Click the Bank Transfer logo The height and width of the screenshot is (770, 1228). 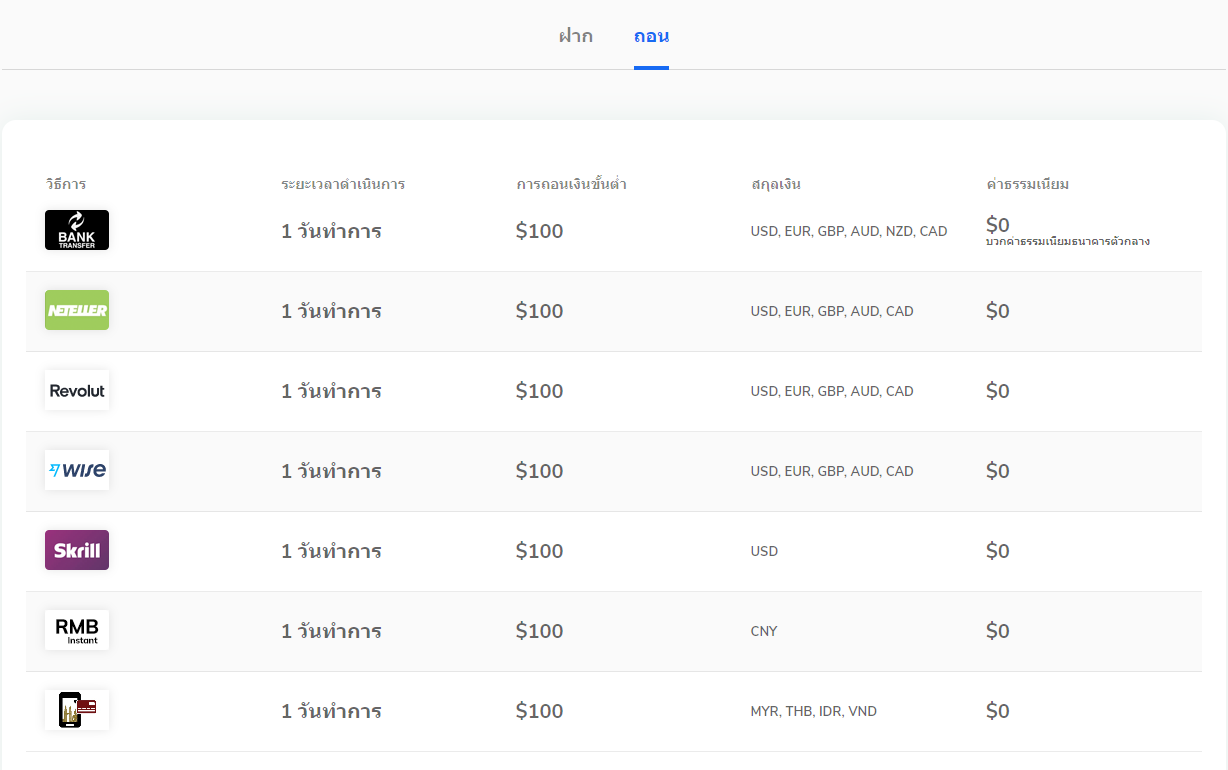coord(77,230)
